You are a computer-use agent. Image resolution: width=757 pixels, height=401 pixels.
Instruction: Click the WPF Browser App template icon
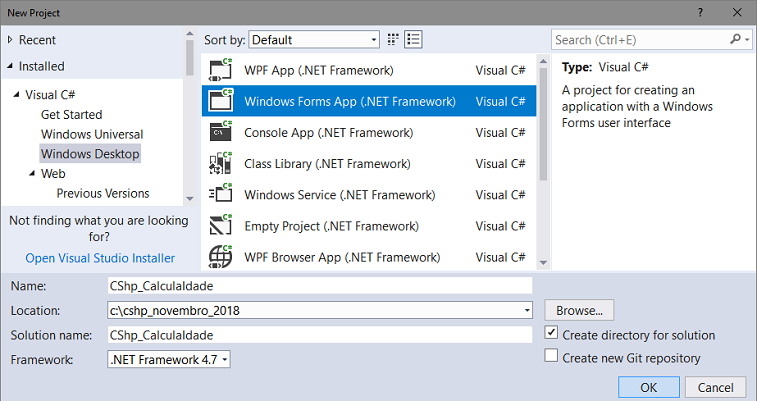click(x=221, y=257)
